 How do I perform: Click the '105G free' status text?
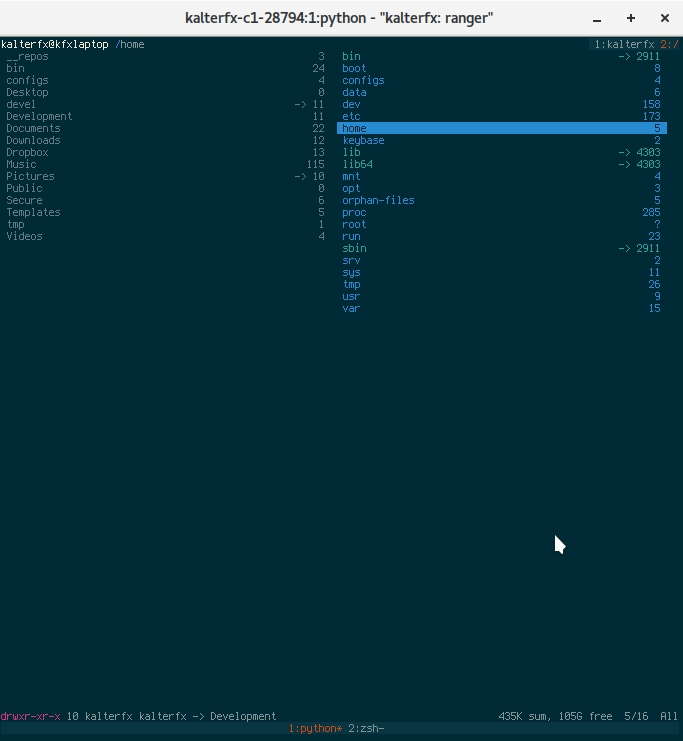(x=585, y=716)
